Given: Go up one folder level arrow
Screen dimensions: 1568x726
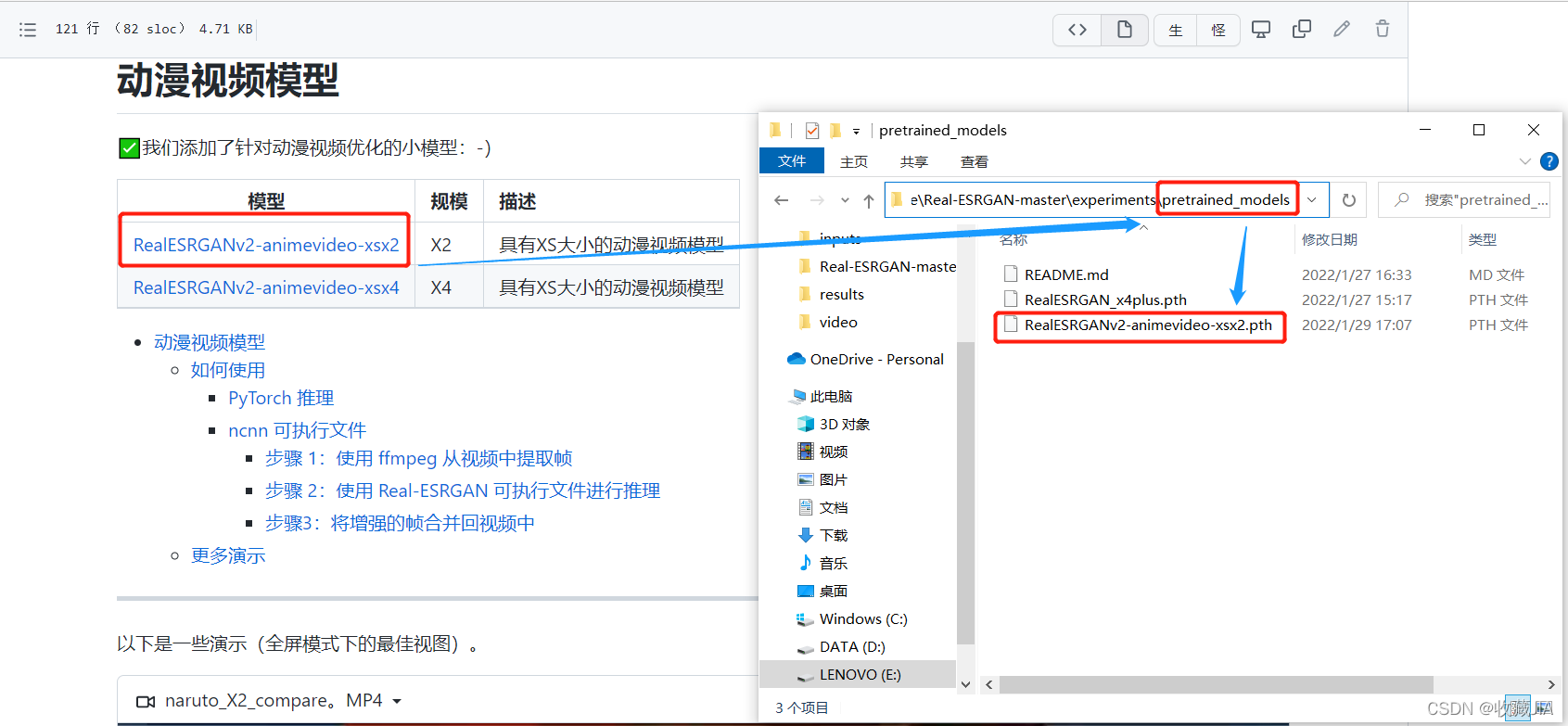Looking at the screenshot, I should pyautogui.click(x=869, y=200).
